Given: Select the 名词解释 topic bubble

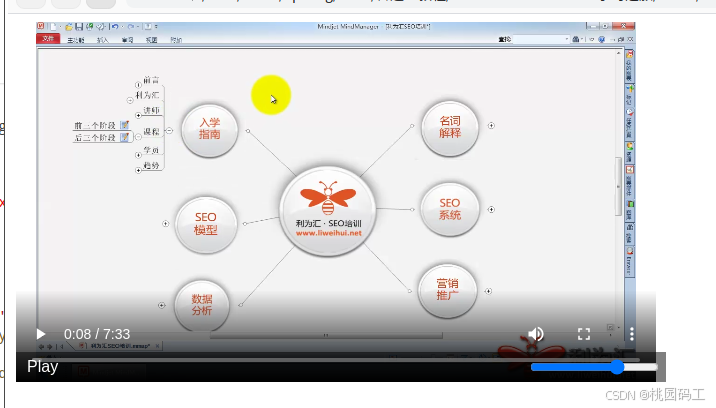Looking at the screenshot, I should [450, 127].
